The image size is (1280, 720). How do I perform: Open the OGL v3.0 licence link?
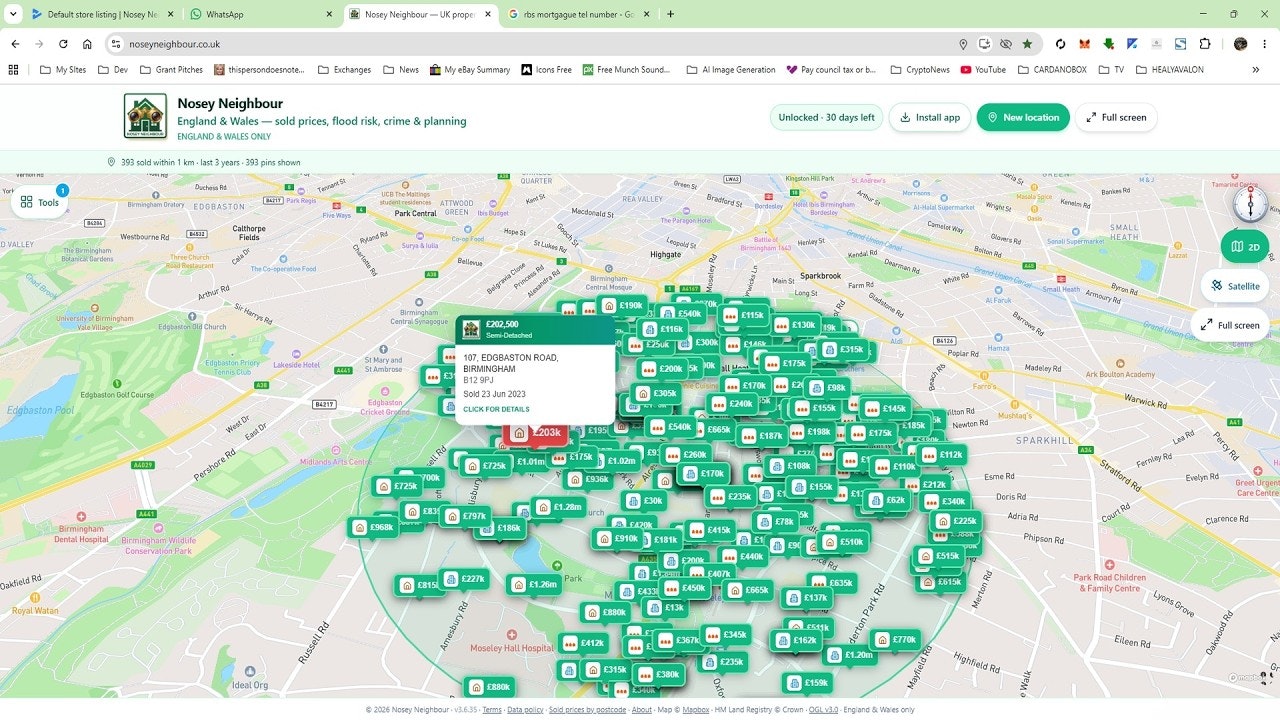pyautogui.click(x=824, y=710)
